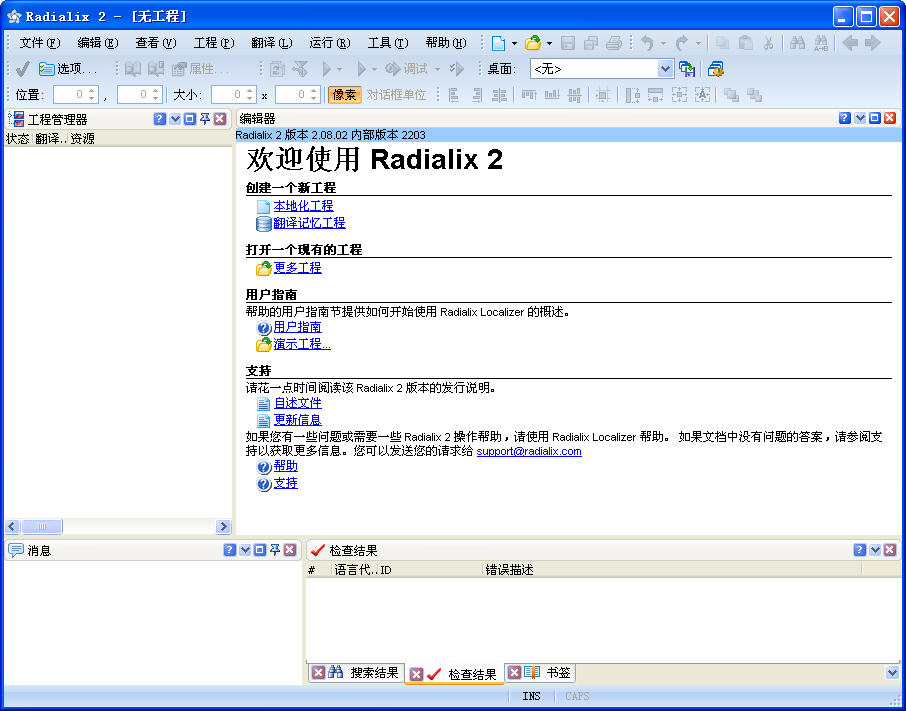
Task: Expand the 桌面 combo box showing <无>
Action: tap(666, 69)
